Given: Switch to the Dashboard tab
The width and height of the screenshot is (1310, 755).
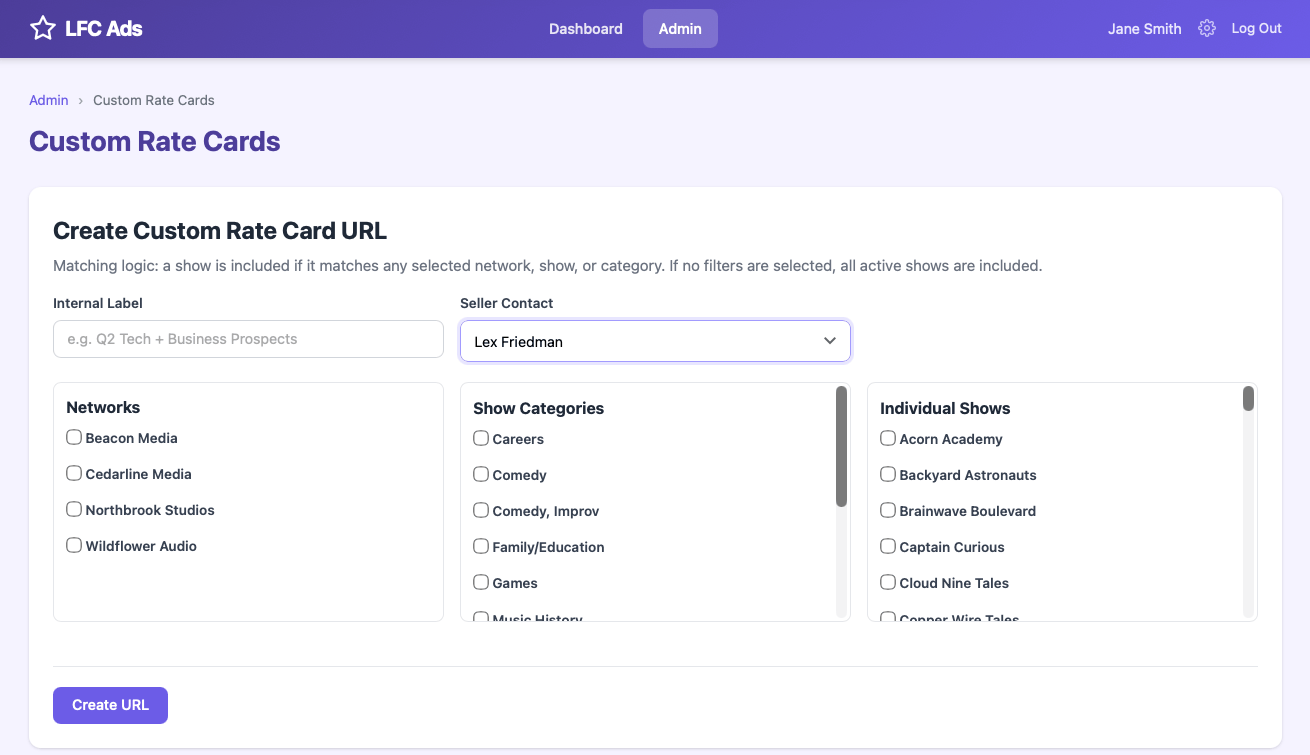Looking at the screenshot, I should 585,28.
